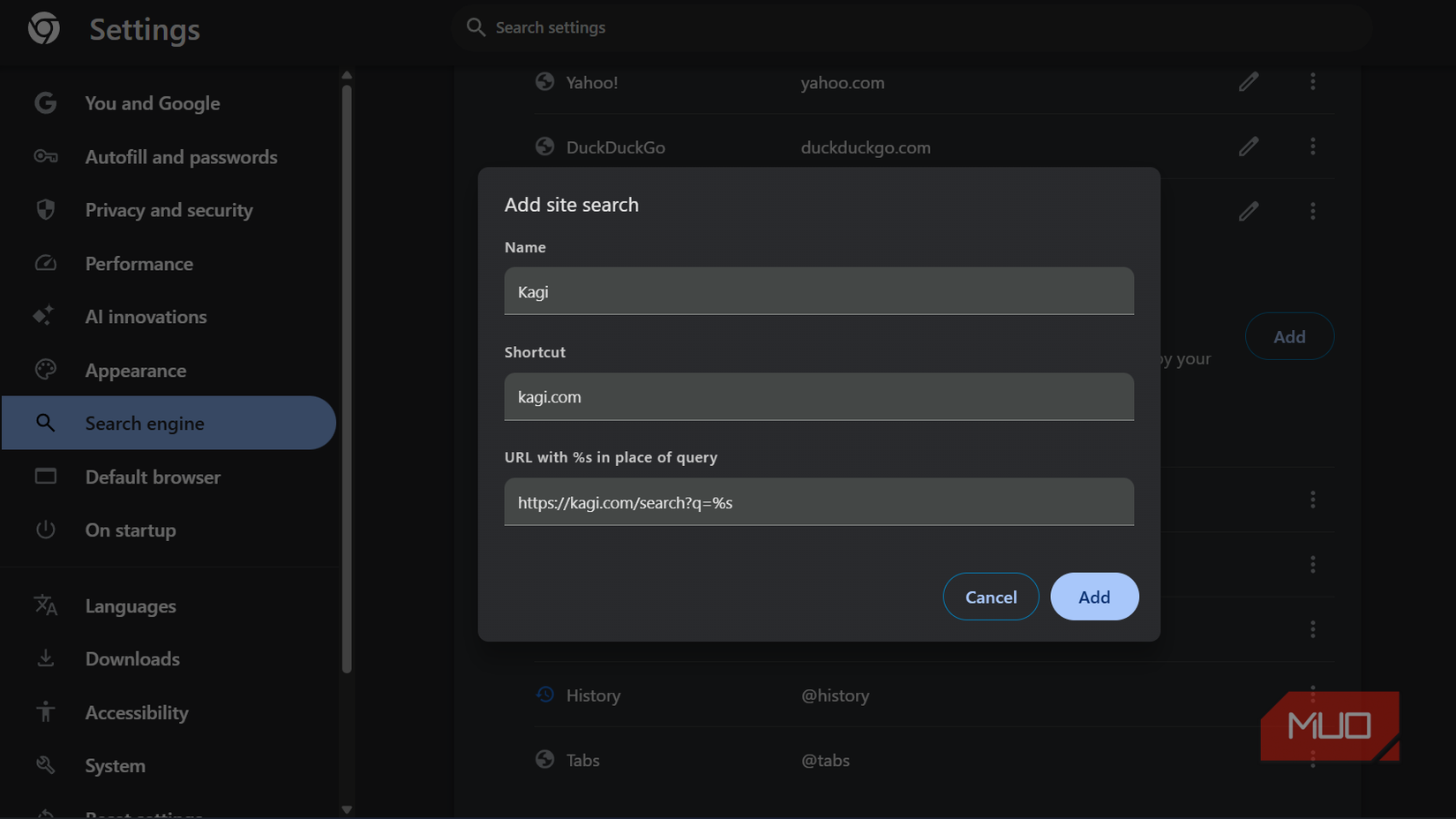Cancel the Add site search dialog
The height and width of the screenshot is (819, 1456).
990,597
